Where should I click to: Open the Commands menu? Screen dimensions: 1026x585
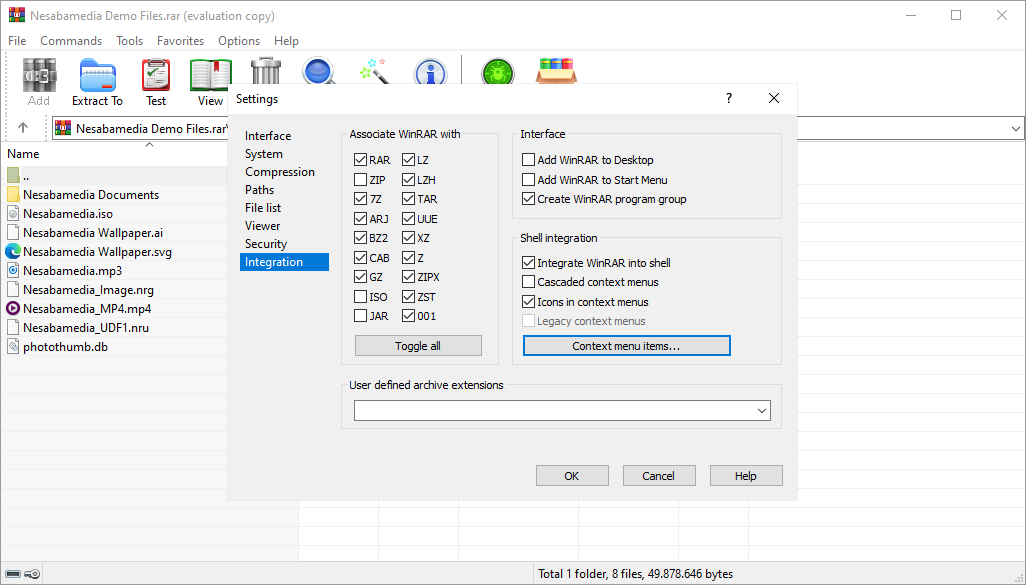(71, 41)
